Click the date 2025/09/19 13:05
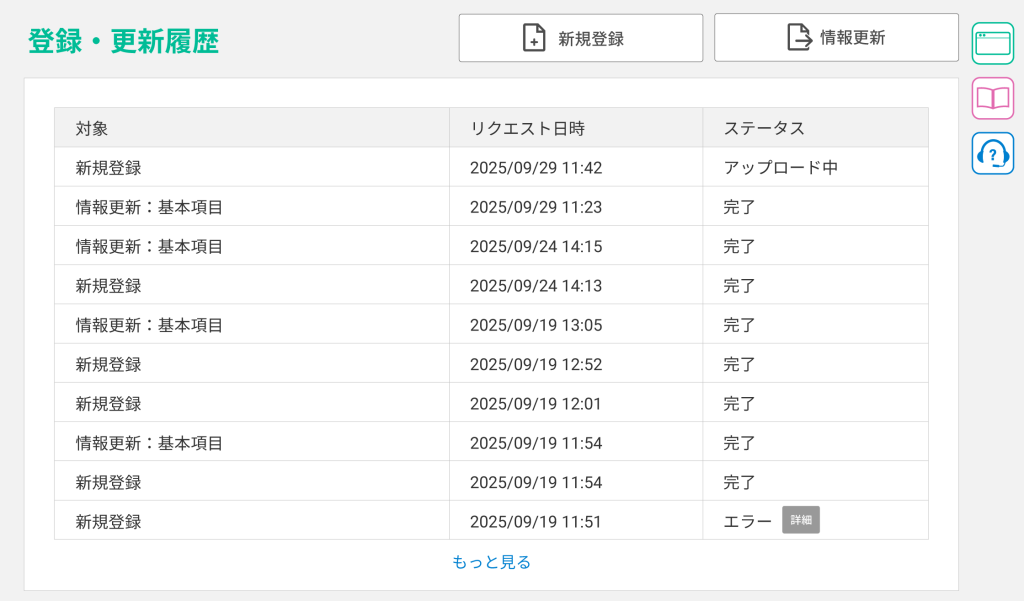Screen dimensions: 1024x601 pos(536,325)
